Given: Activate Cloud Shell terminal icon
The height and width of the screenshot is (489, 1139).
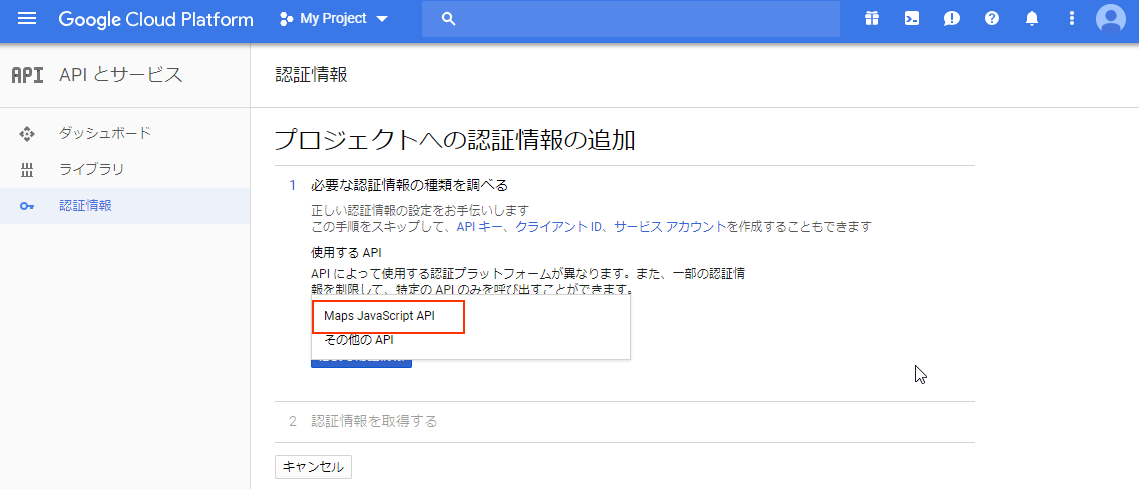Looking at the screenshot, I should pyautogui.click(x=912, y=19).
